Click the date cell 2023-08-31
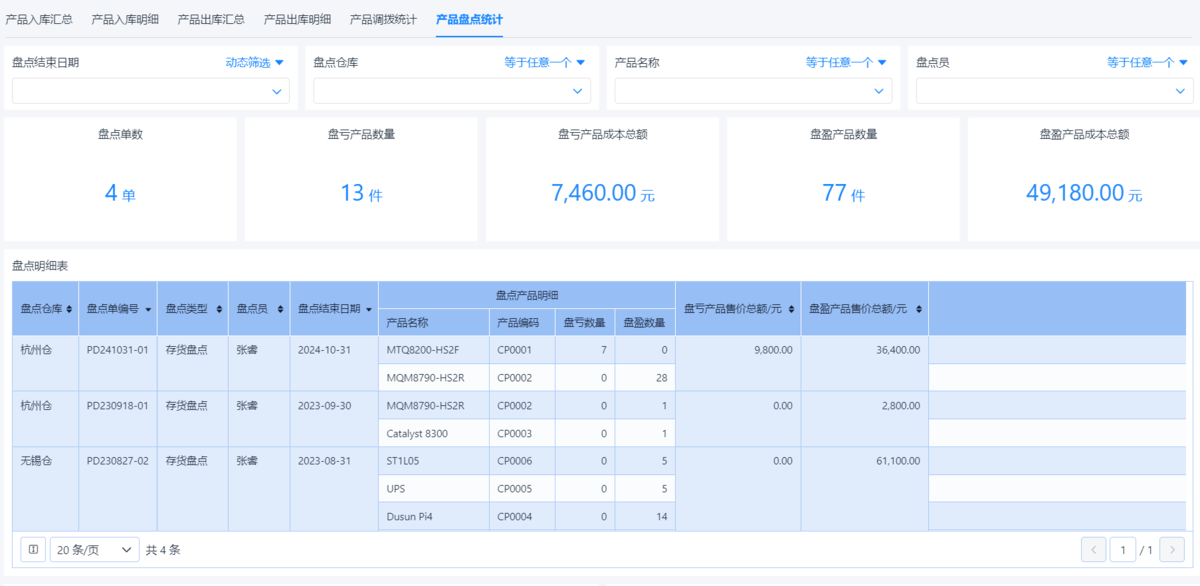 pyautogui.click(x=324, y=461)
